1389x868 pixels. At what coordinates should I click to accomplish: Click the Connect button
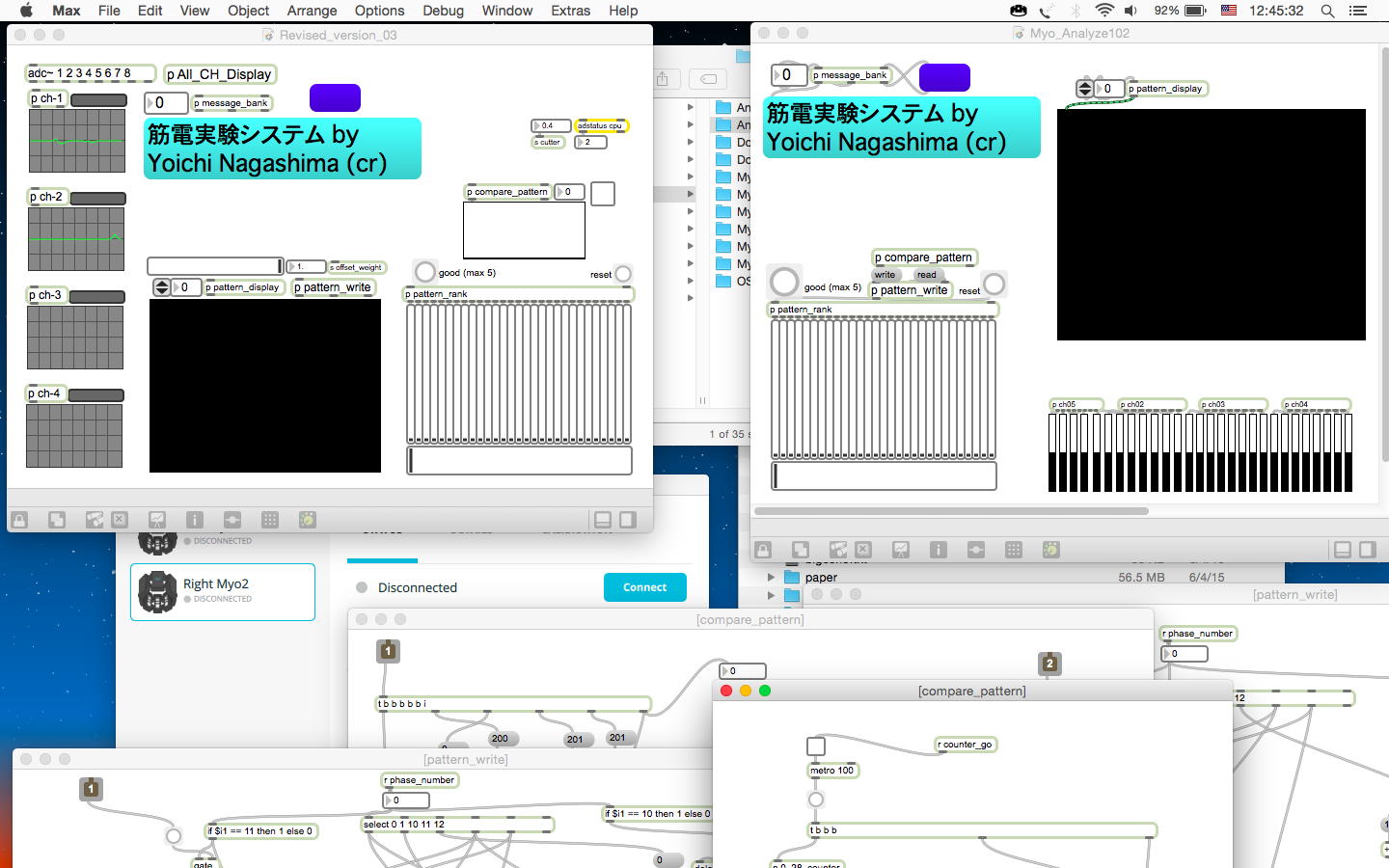[645, 587]
